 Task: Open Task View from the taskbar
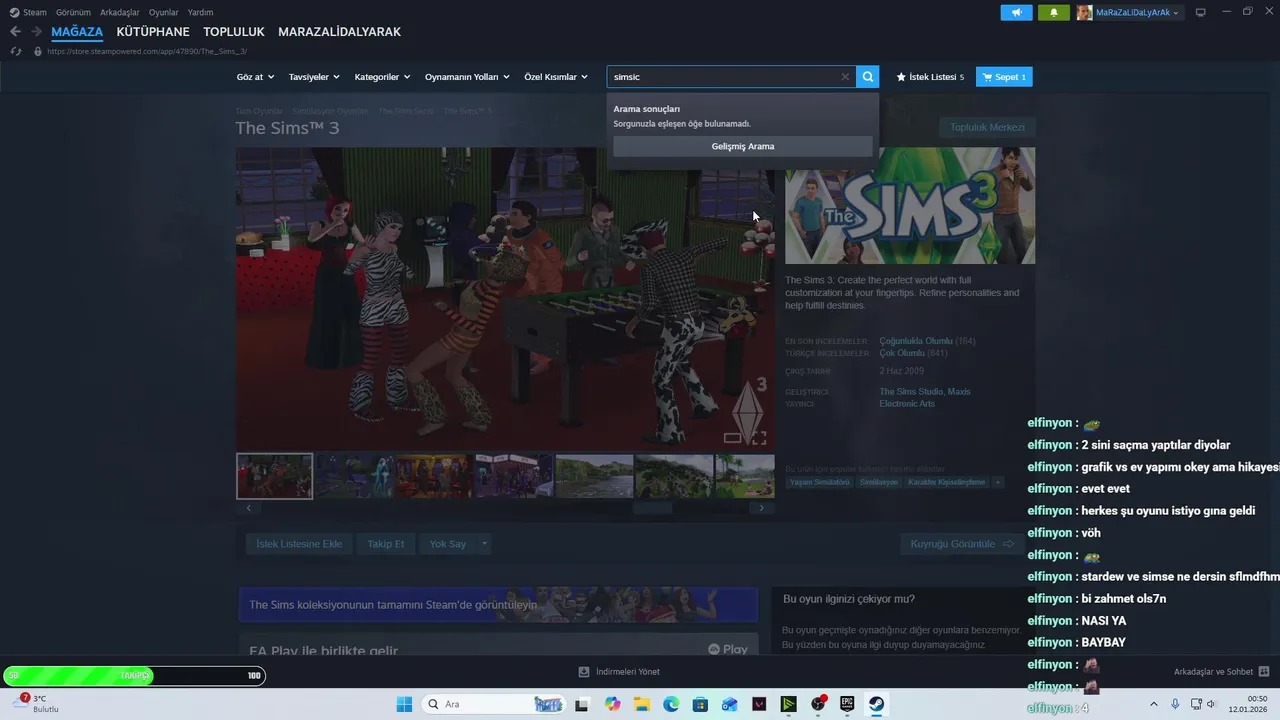coord(582,704)
